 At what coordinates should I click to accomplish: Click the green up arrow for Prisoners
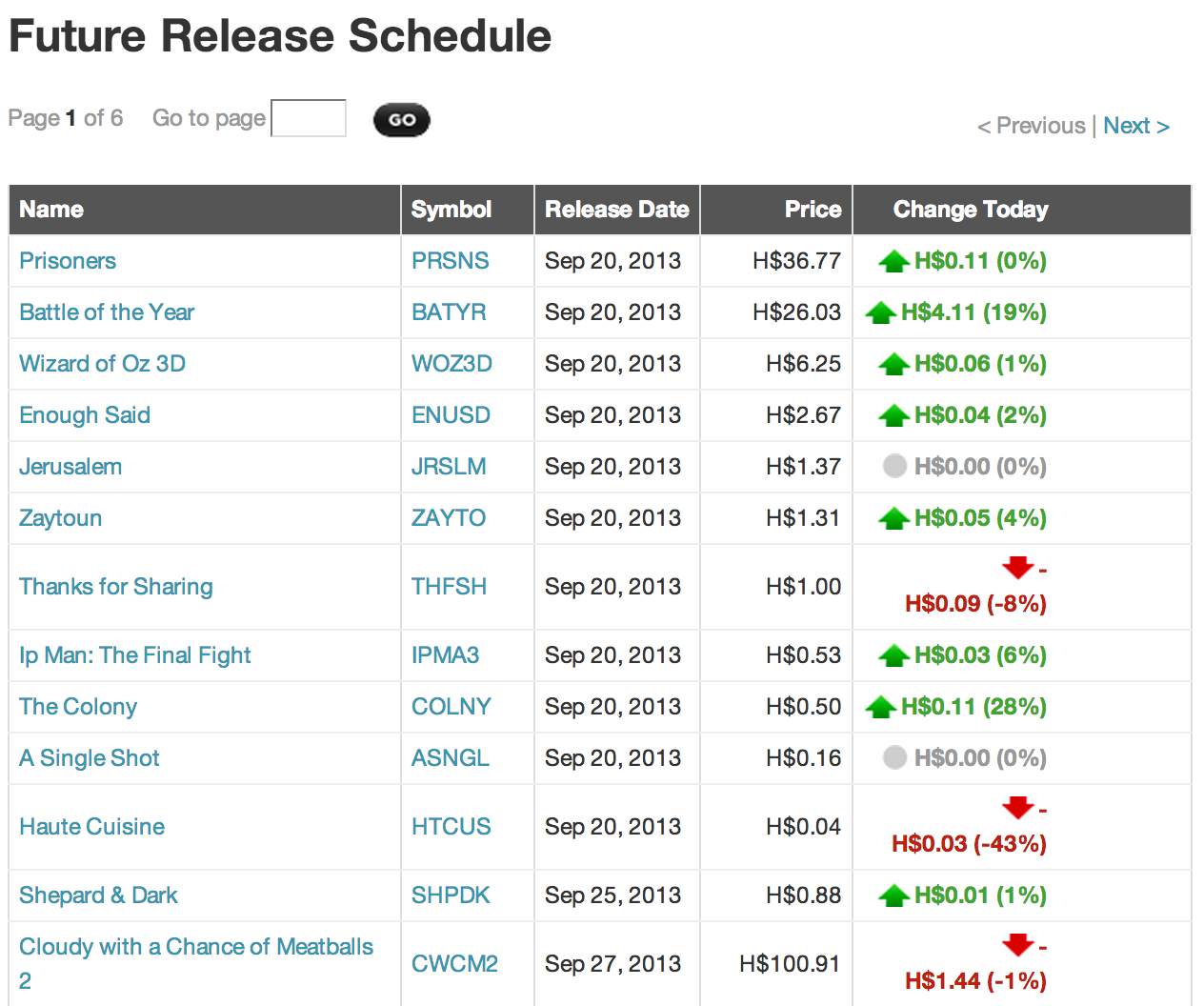tap(893, 261)
